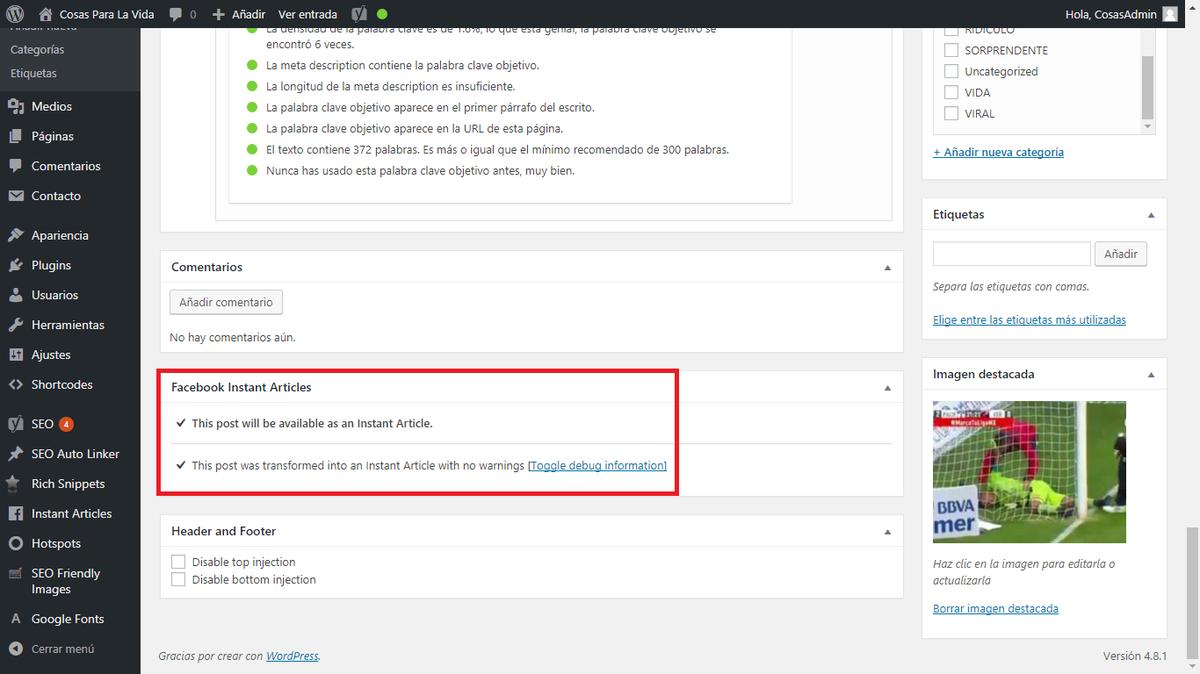This screenshot has width=1200, height=674.
Task: Collapse the Imagen destacada panel
Action: (1150, 375)
